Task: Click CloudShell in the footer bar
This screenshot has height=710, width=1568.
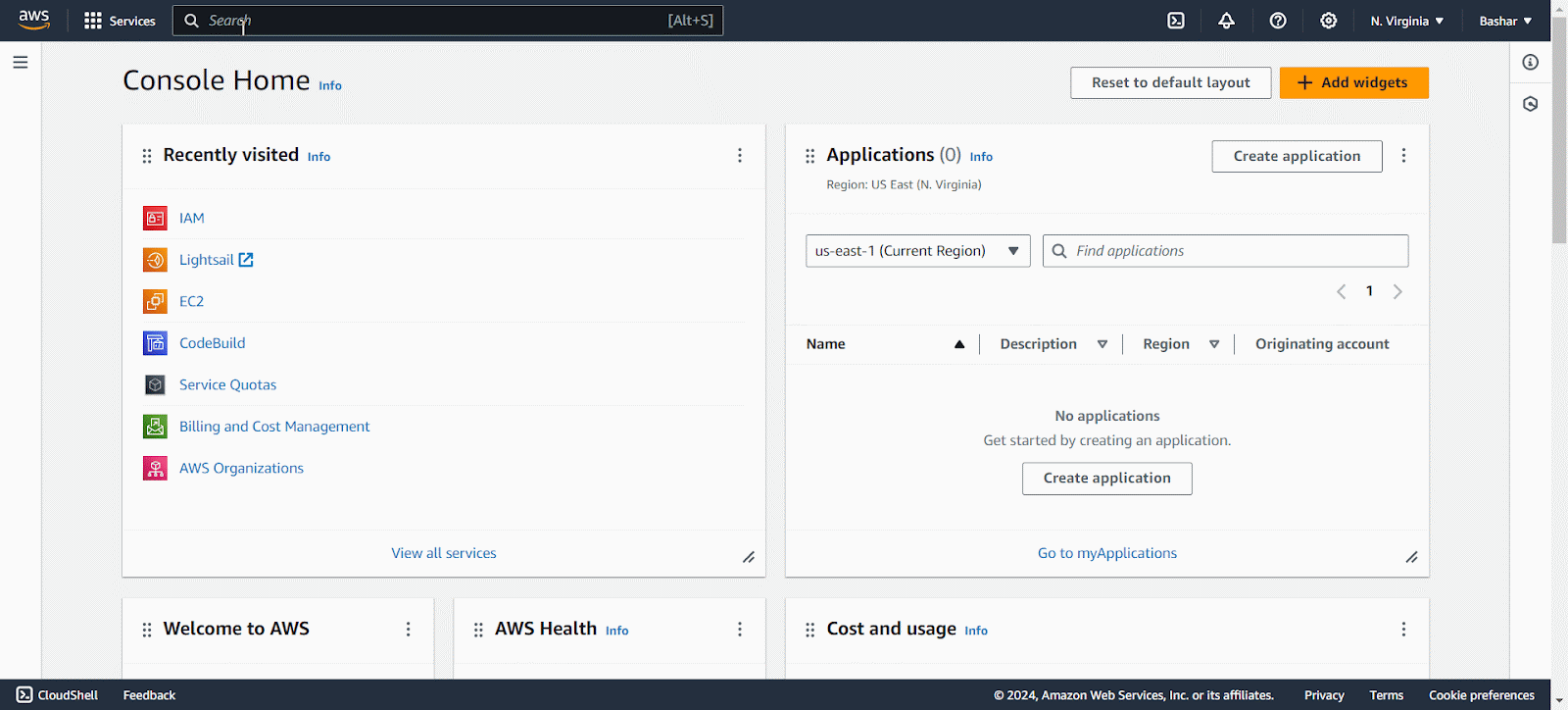Action: pyautogui.click(x=58, y=695)
